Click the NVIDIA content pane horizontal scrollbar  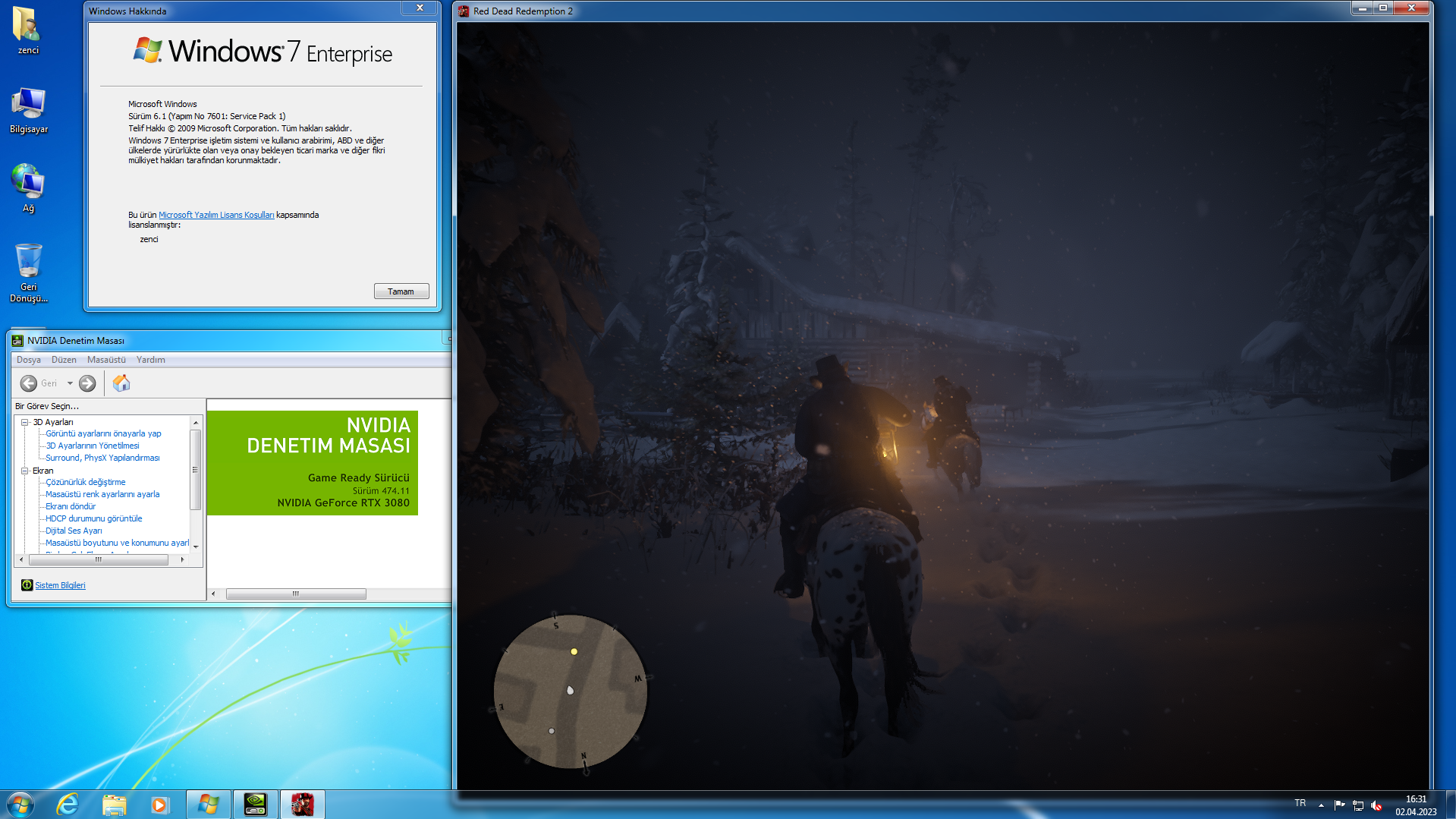pyautogui.click(x=296, y=594)
